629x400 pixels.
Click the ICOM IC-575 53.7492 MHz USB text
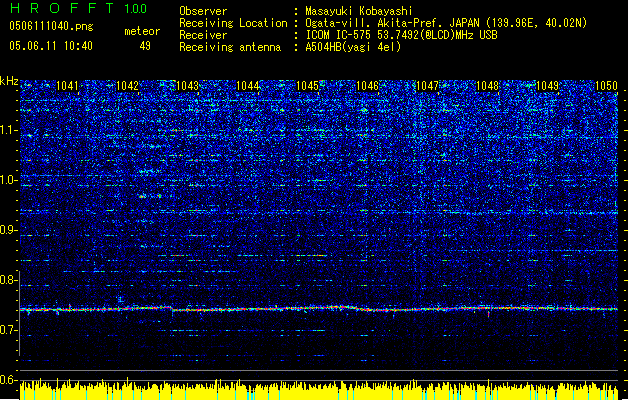[x=401, y=35]
